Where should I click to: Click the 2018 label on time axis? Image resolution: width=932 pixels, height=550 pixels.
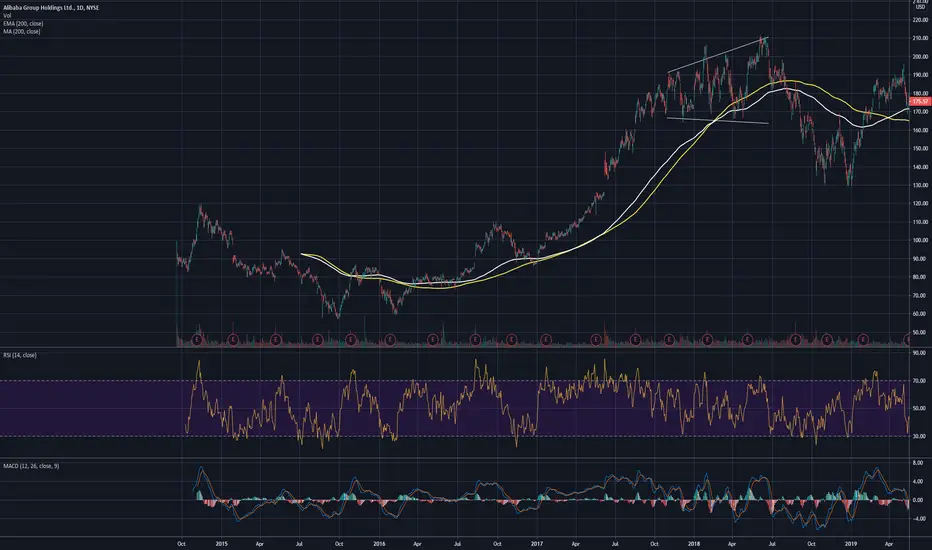coord(694,543)
